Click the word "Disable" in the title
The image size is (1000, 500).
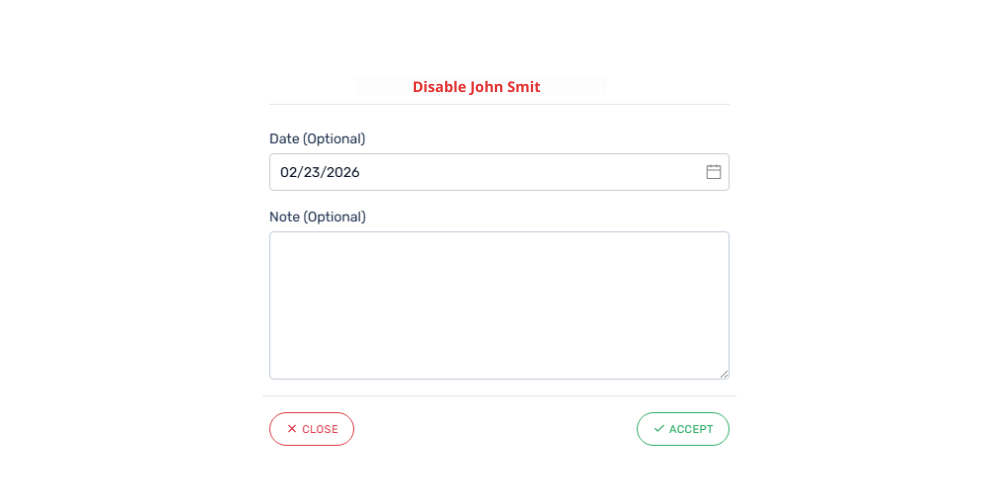(439, 87)
